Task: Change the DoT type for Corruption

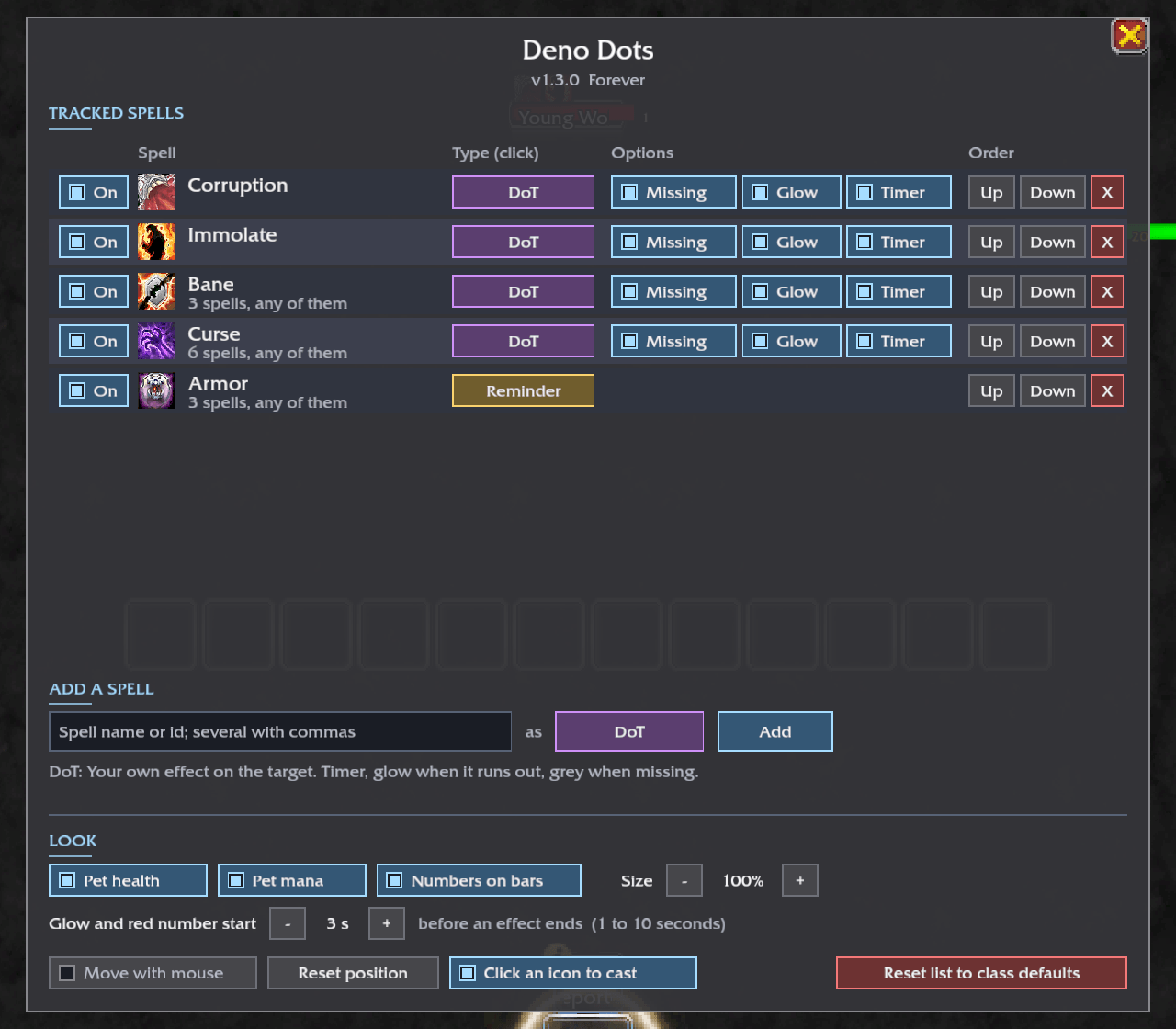Action: point(523,192)
